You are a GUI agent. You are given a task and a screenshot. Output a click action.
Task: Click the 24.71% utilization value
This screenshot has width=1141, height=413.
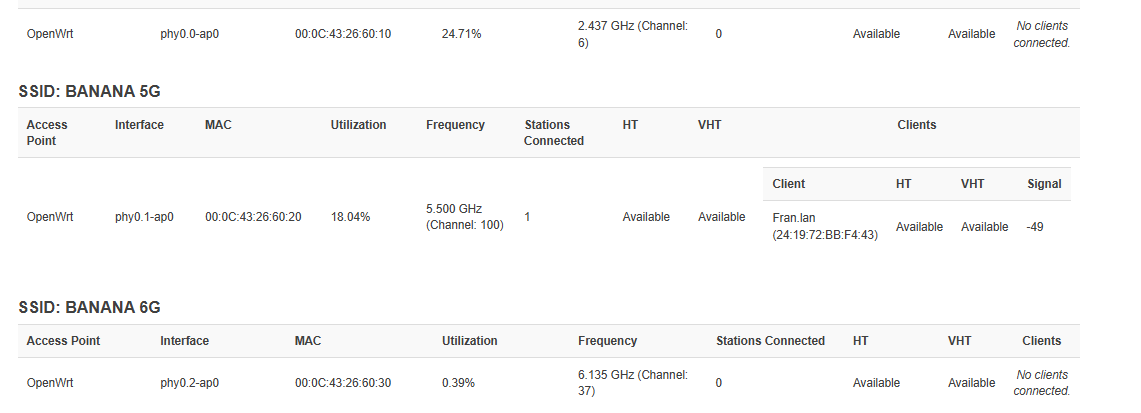pos(461,34)
